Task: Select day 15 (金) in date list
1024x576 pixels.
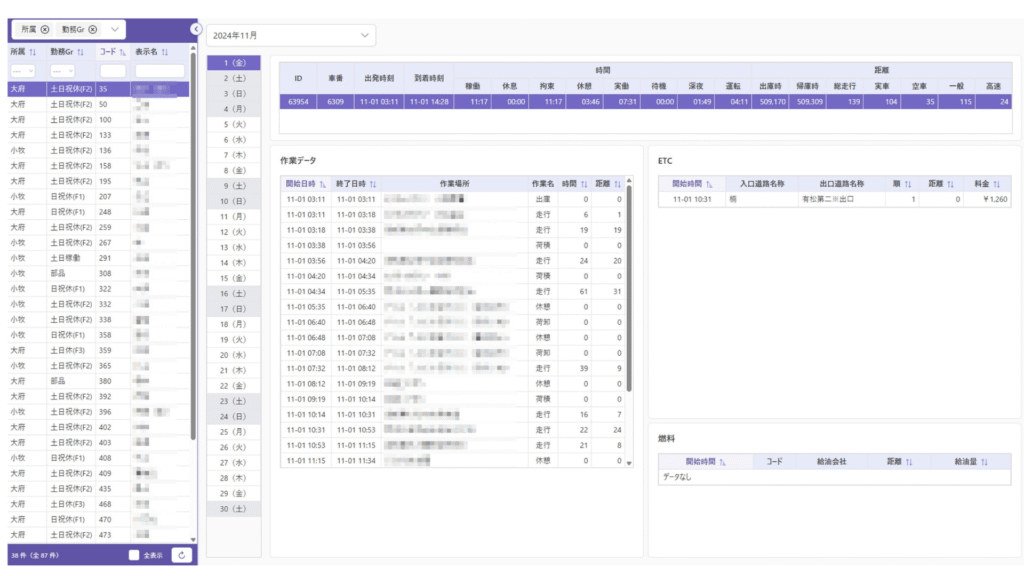Action: coord(233,278)
